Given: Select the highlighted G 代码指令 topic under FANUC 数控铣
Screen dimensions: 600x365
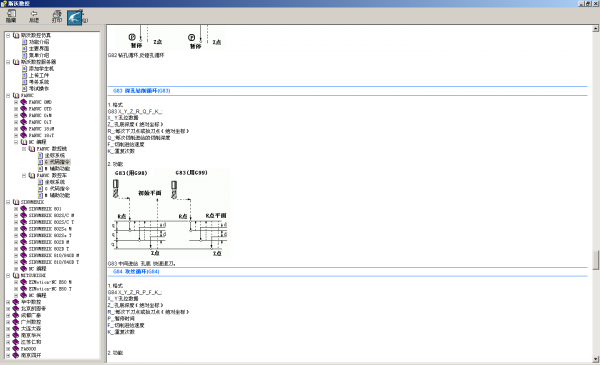Looking at the screenshot, I should 57,162.
